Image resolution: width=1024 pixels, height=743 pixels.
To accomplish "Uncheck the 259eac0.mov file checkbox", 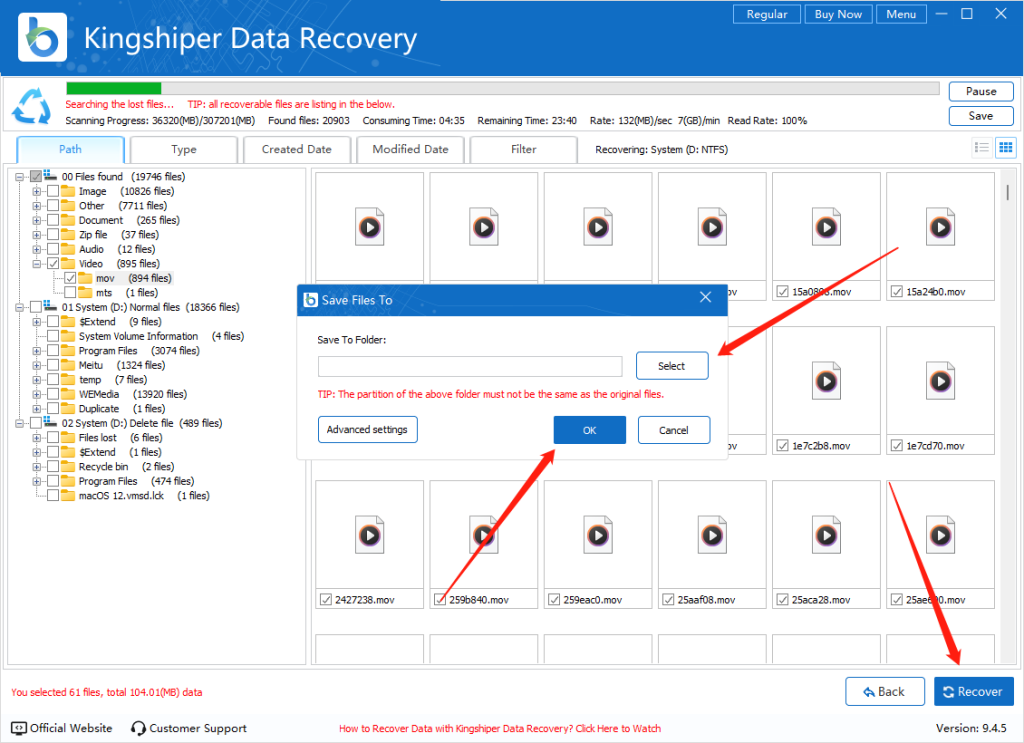I will click(554, 599).
